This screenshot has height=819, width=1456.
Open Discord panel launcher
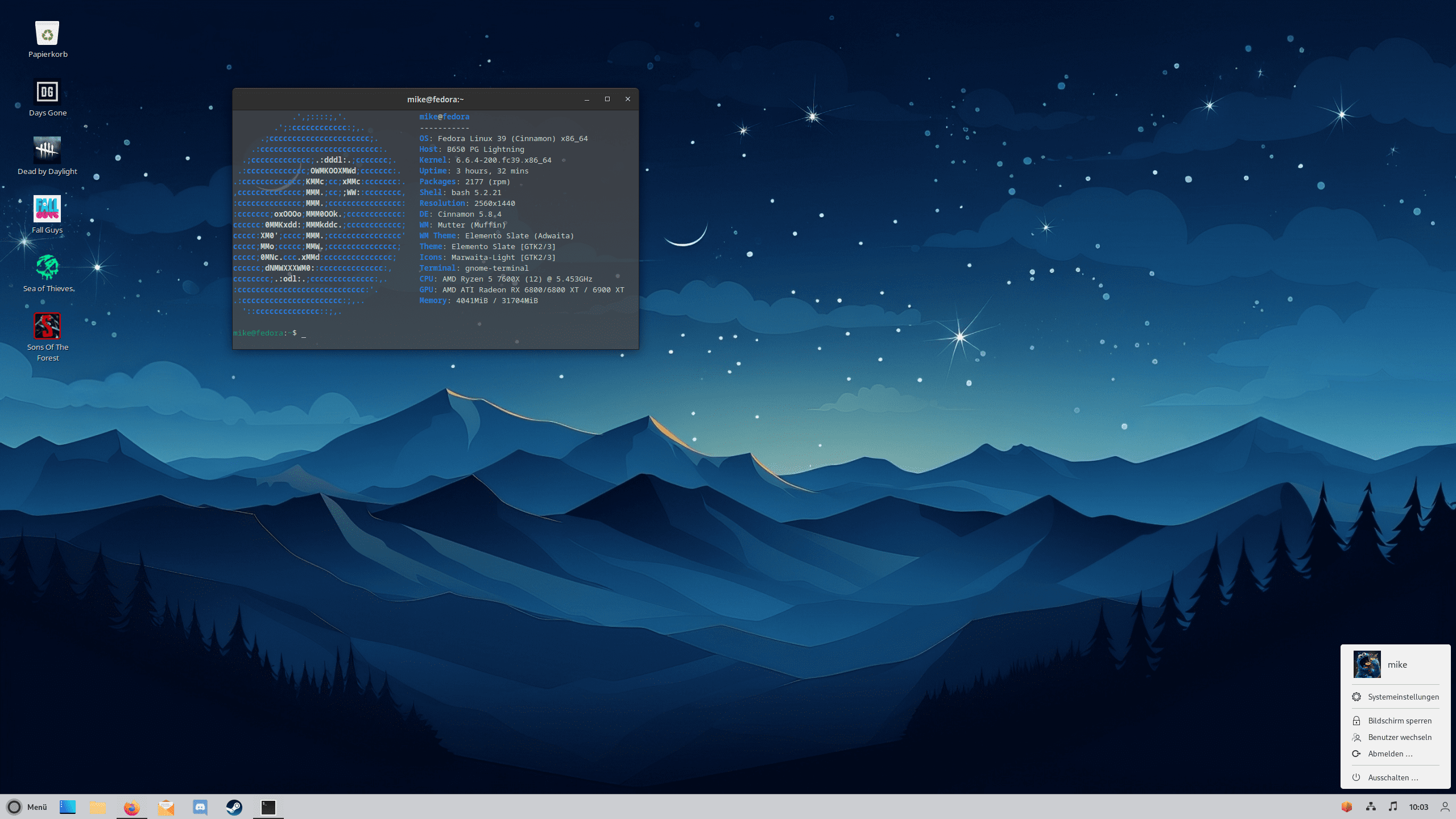tap(200, 807)
